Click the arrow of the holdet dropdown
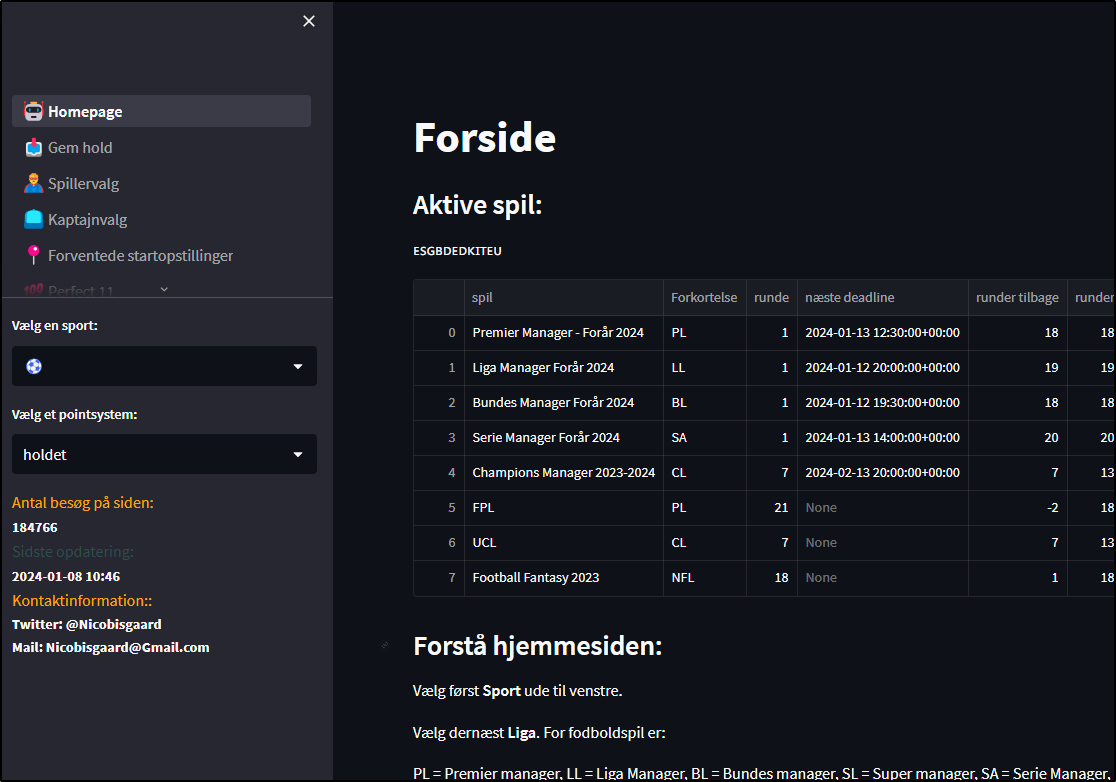This screenshot has height=782, width=1116. (298, 455)
